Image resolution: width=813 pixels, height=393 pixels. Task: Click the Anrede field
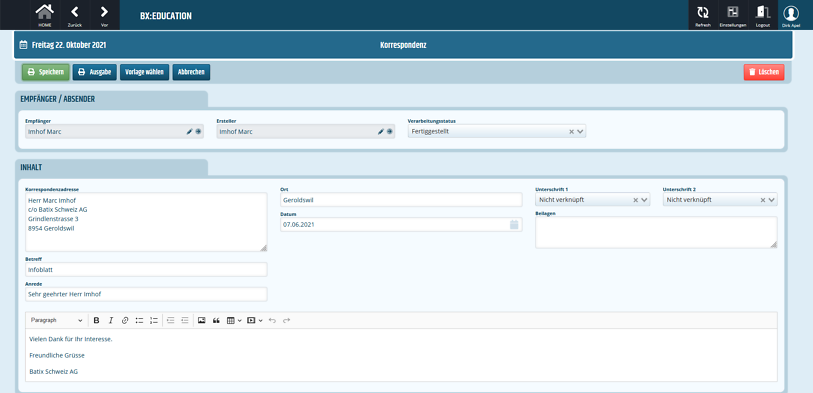[x=146, y=294]
